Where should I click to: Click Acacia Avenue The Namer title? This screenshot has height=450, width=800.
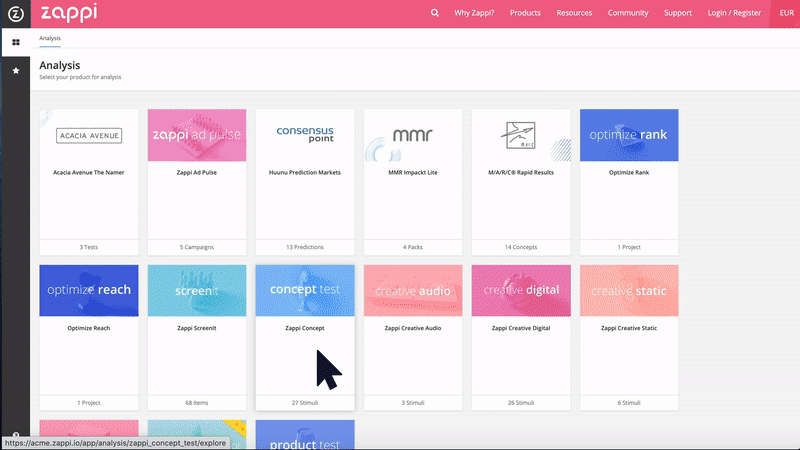coord(89,172)
